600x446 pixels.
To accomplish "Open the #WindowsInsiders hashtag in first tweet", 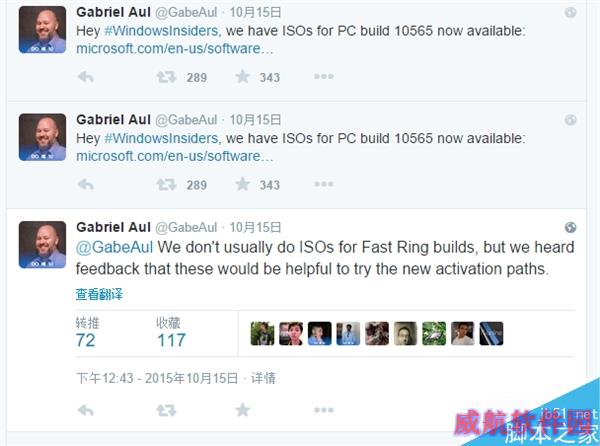I will pyautogui.click(x=161, y=31).
